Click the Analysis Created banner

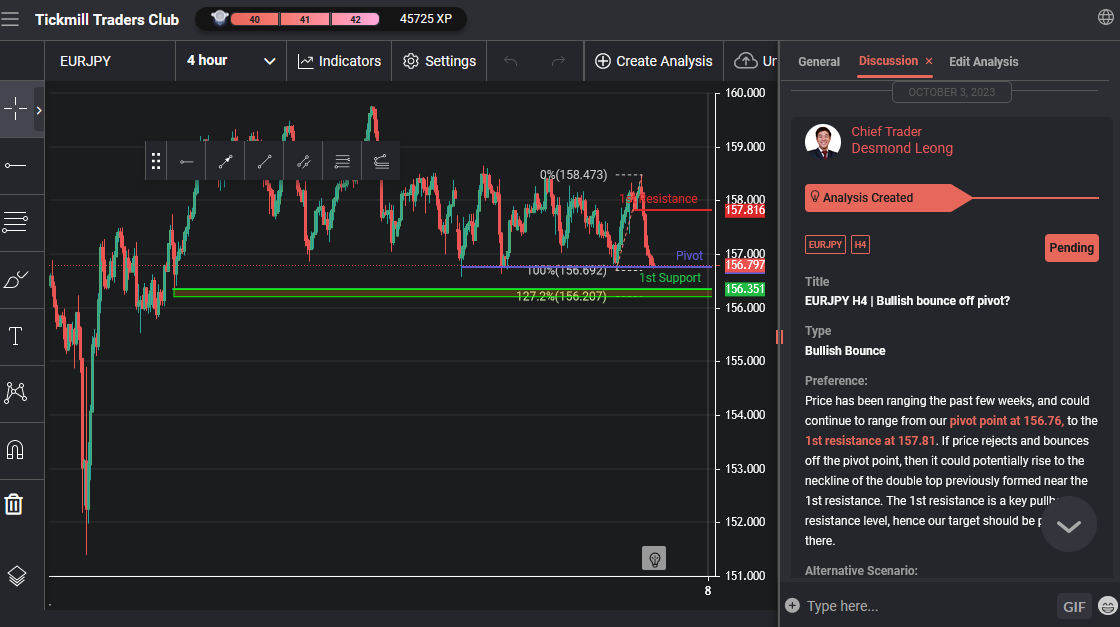pos(888,198)
